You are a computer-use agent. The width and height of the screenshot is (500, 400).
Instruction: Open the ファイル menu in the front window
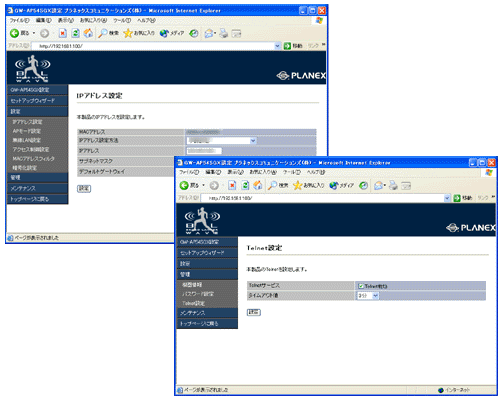tap(189, 172)
